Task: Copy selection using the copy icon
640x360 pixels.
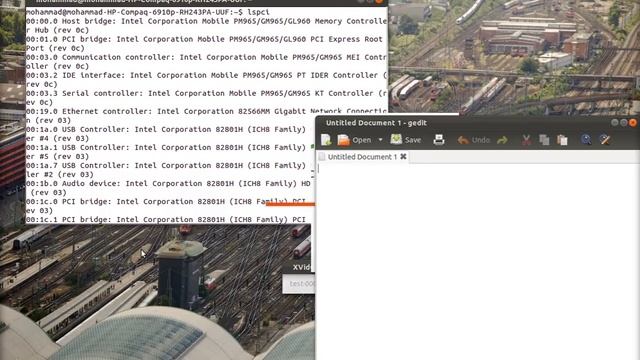Action: 544,140
